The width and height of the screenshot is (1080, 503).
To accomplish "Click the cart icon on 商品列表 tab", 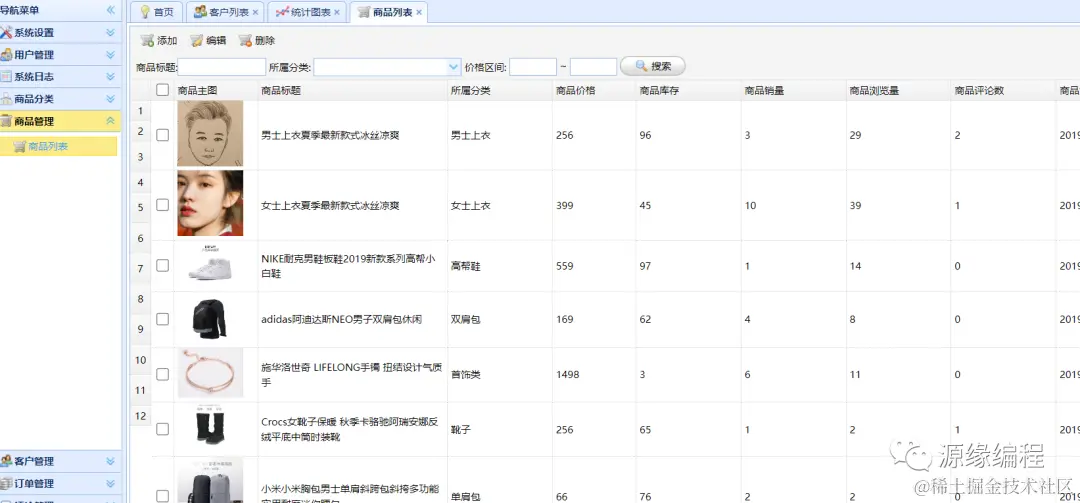I will [364, 12].
